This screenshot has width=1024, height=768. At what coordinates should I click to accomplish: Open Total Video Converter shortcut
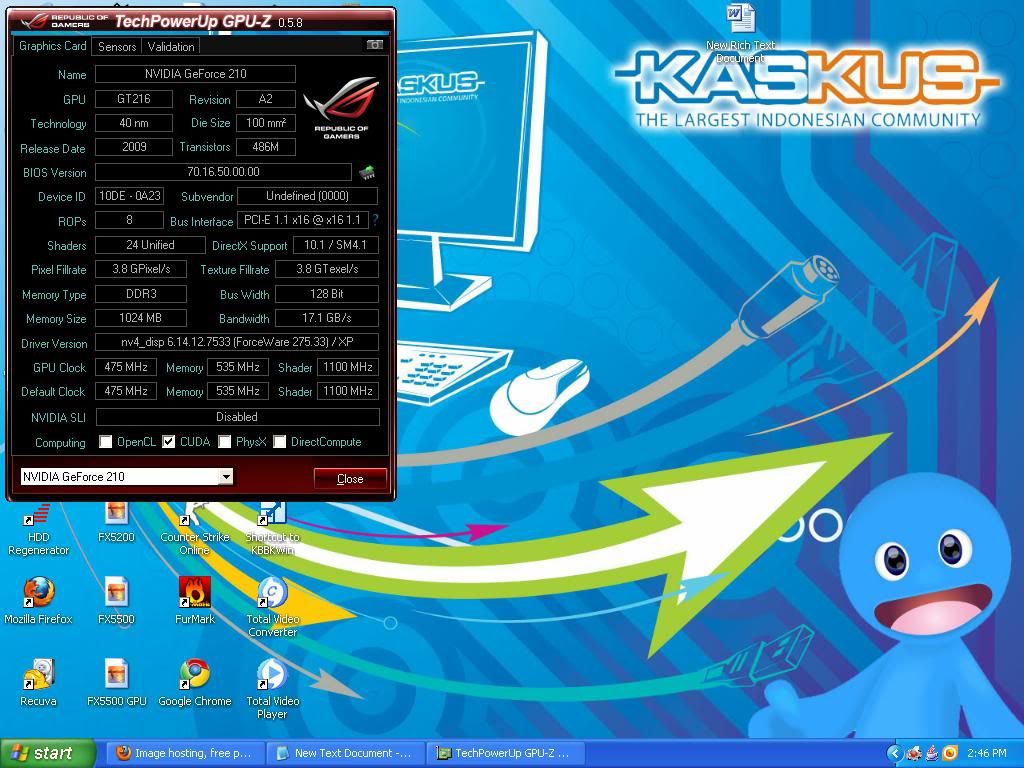click(x=272, y=607)
